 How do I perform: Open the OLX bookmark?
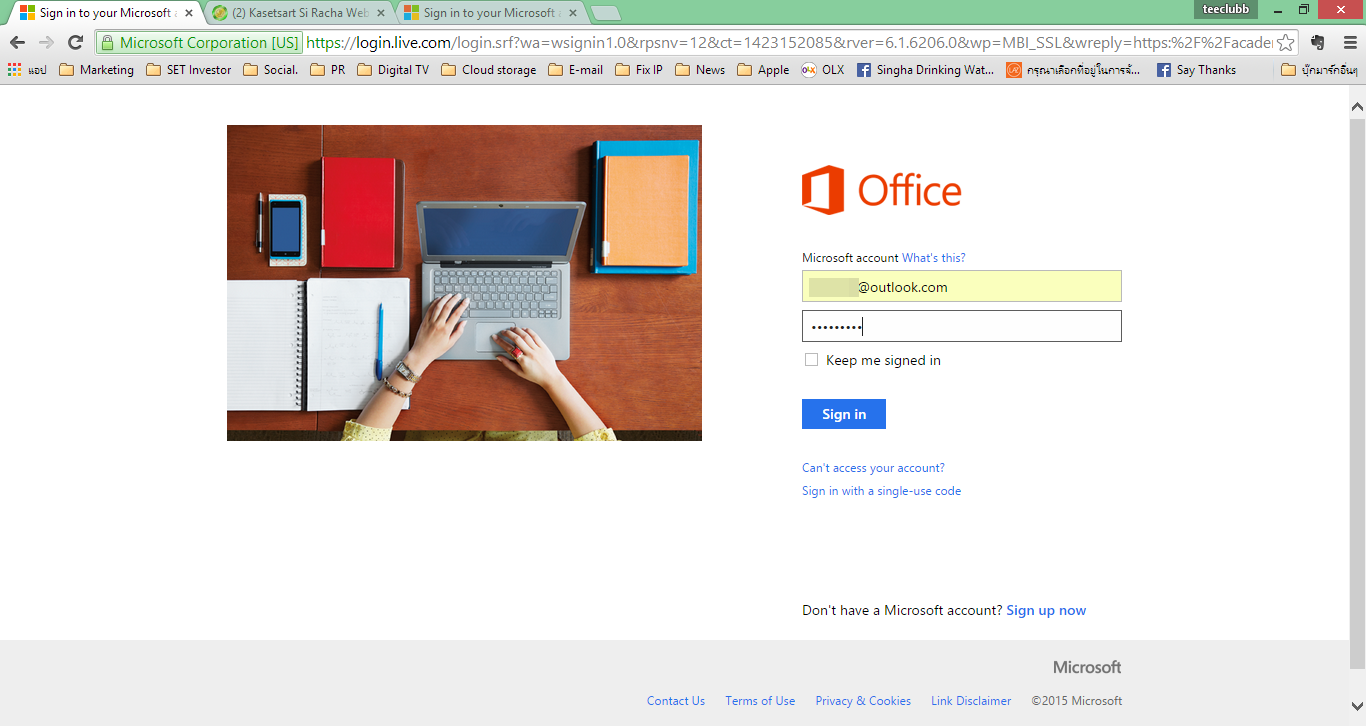pyautogui.click(x=823, y=70)
